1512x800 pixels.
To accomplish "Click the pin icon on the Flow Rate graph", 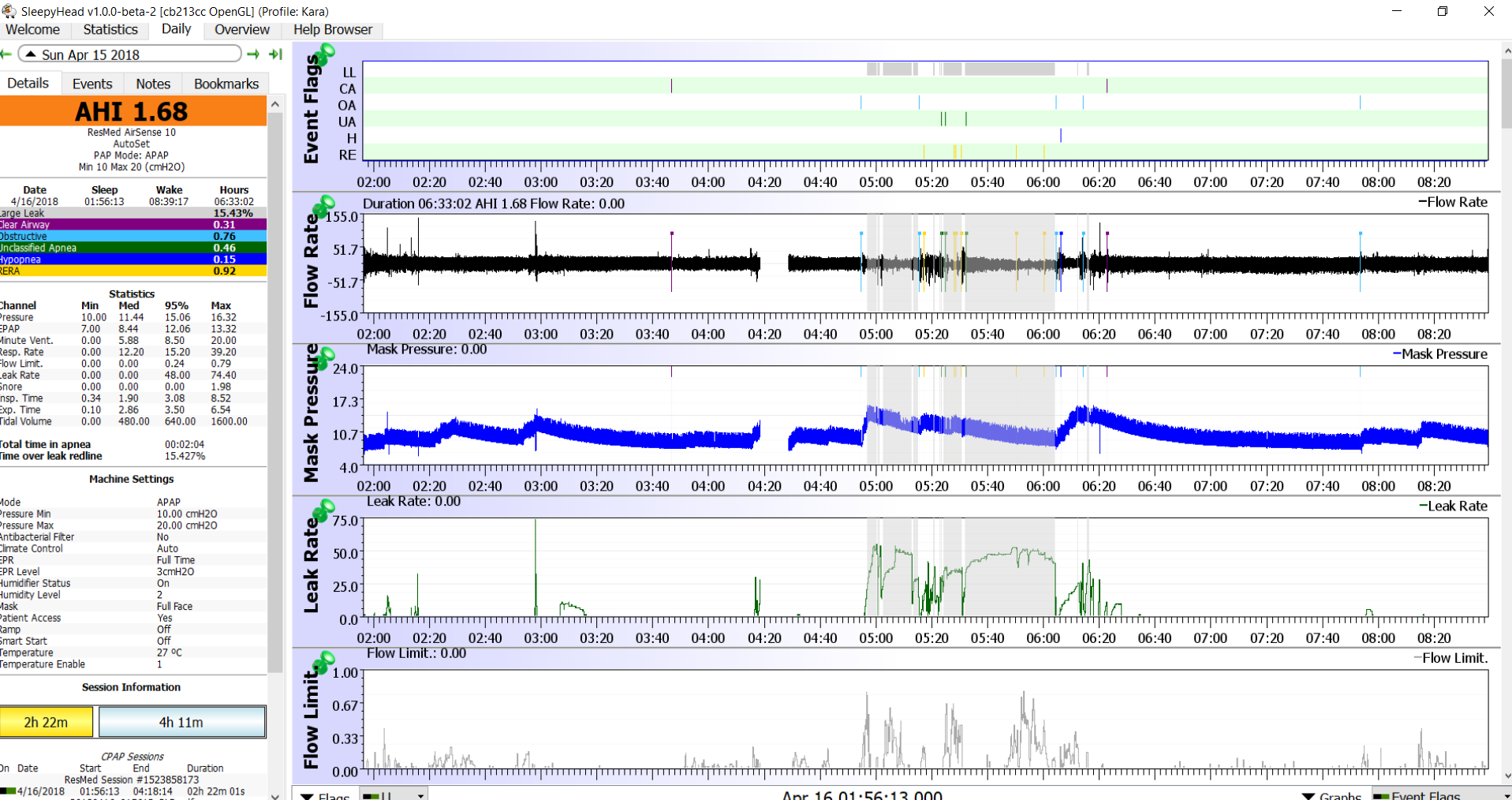I will [324, 206].
